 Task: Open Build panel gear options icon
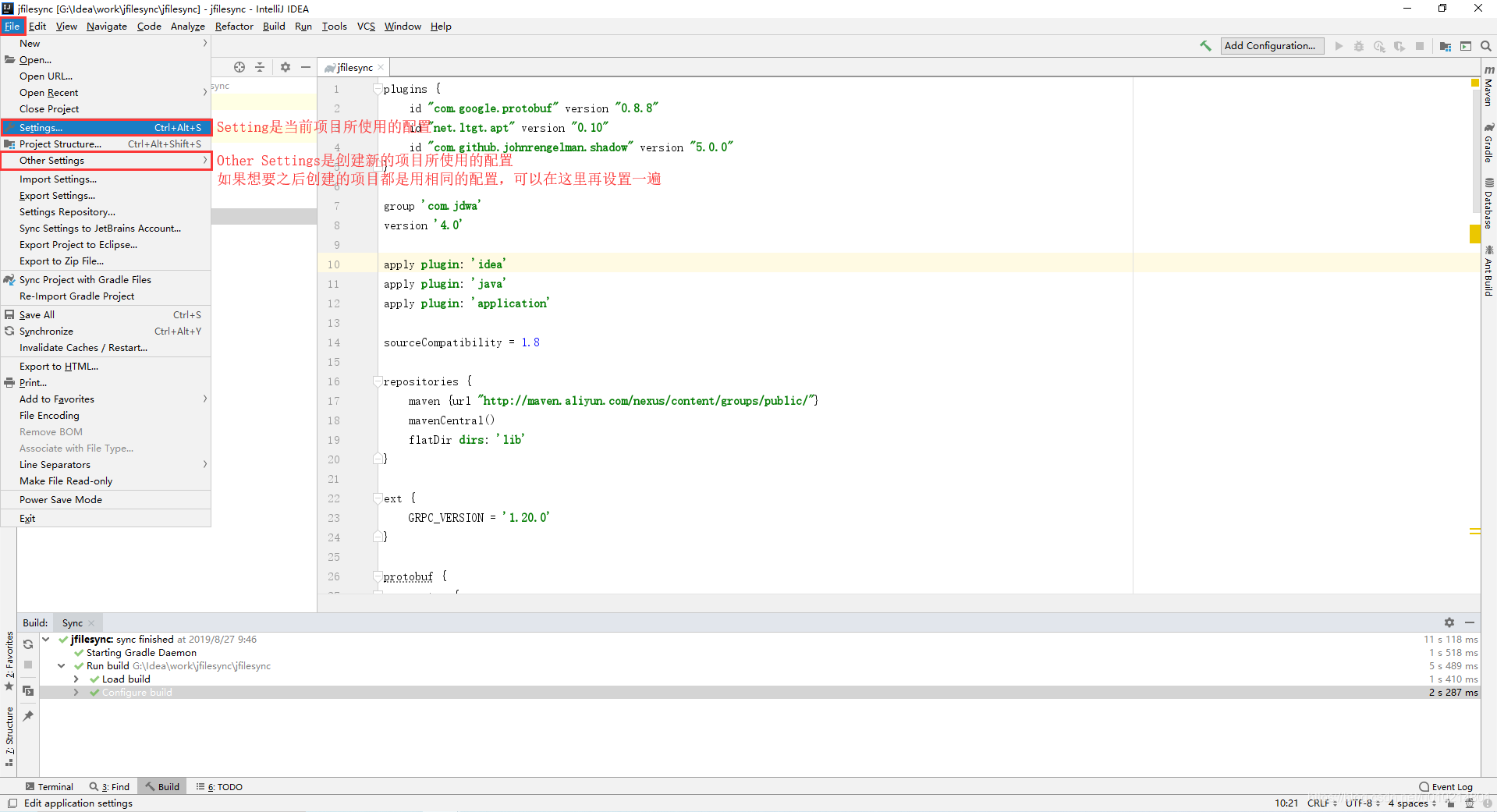click(1449, 622)
